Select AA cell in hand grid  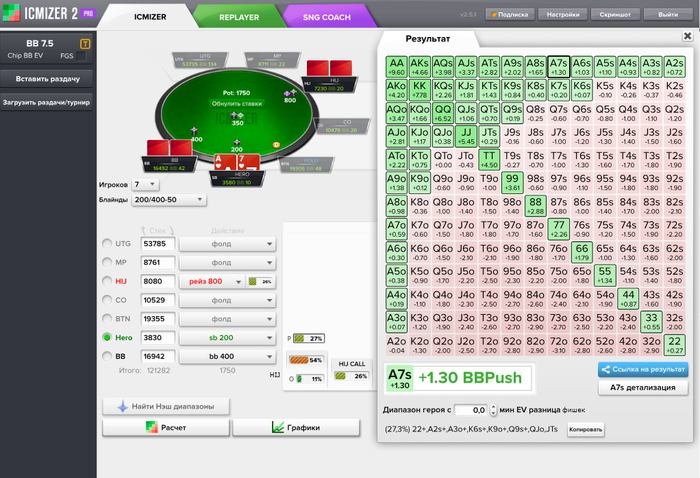point(396,67)
